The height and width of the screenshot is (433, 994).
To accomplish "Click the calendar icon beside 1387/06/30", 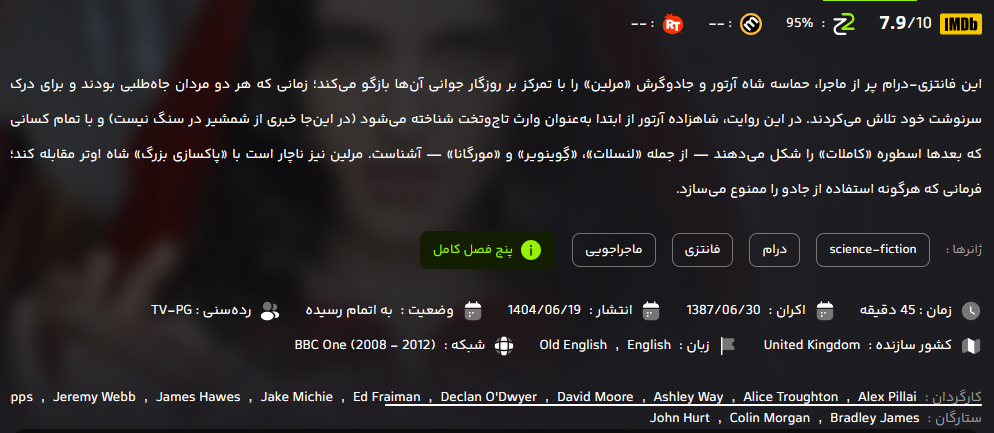I will [x=824, y=311].
